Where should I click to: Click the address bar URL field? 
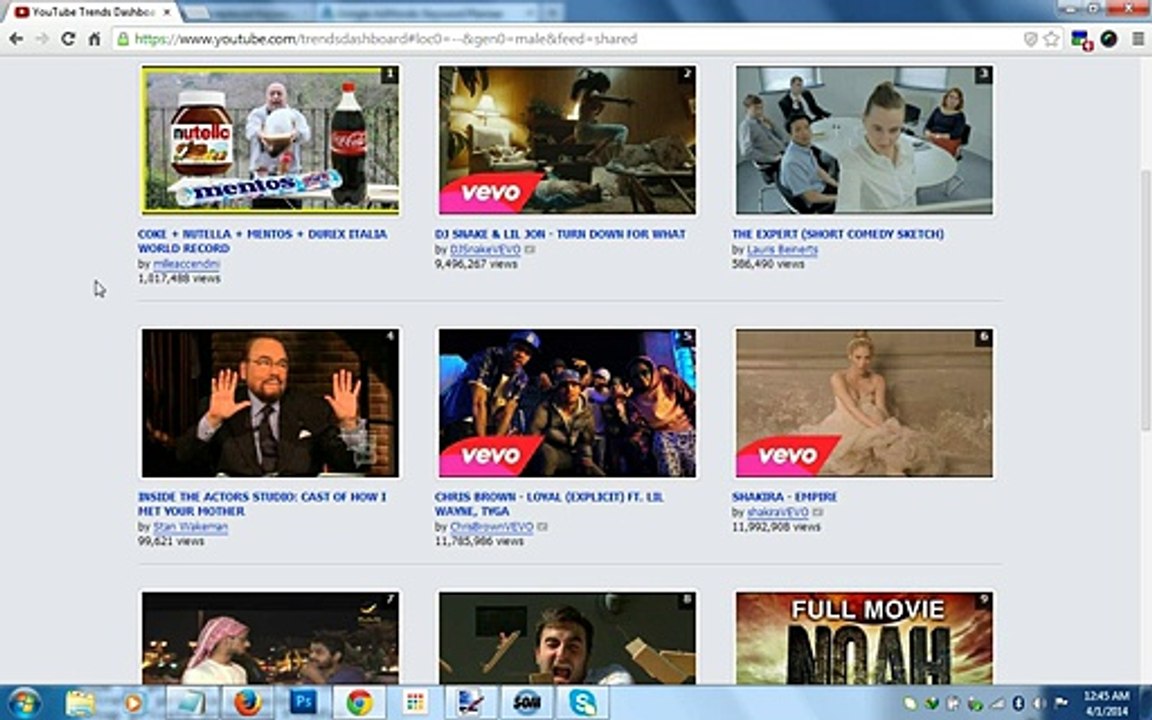[573, 39]
